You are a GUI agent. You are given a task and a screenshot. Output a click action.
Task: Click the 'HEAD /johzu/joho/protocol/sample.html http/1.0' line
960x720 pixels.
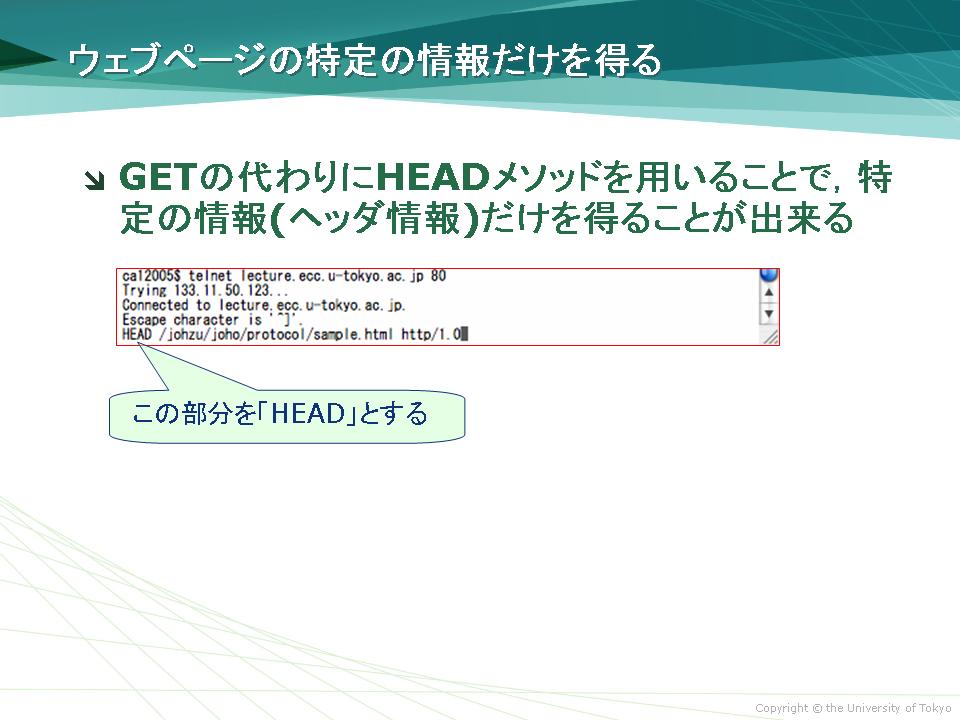291,335
